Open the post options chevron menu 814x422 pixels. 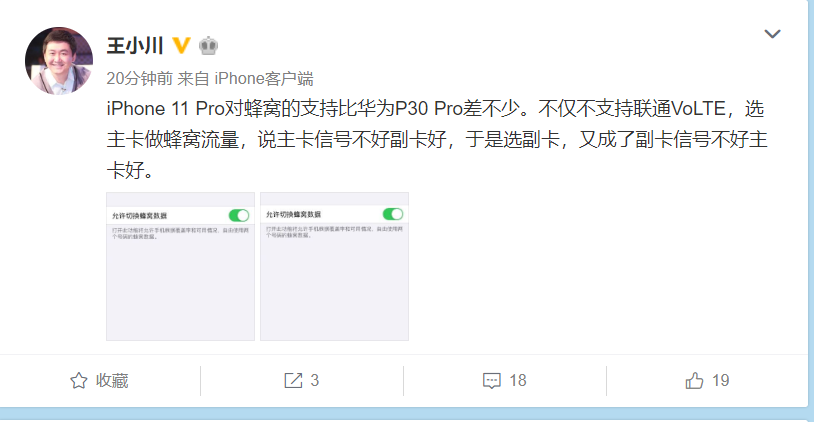(772, 34)
